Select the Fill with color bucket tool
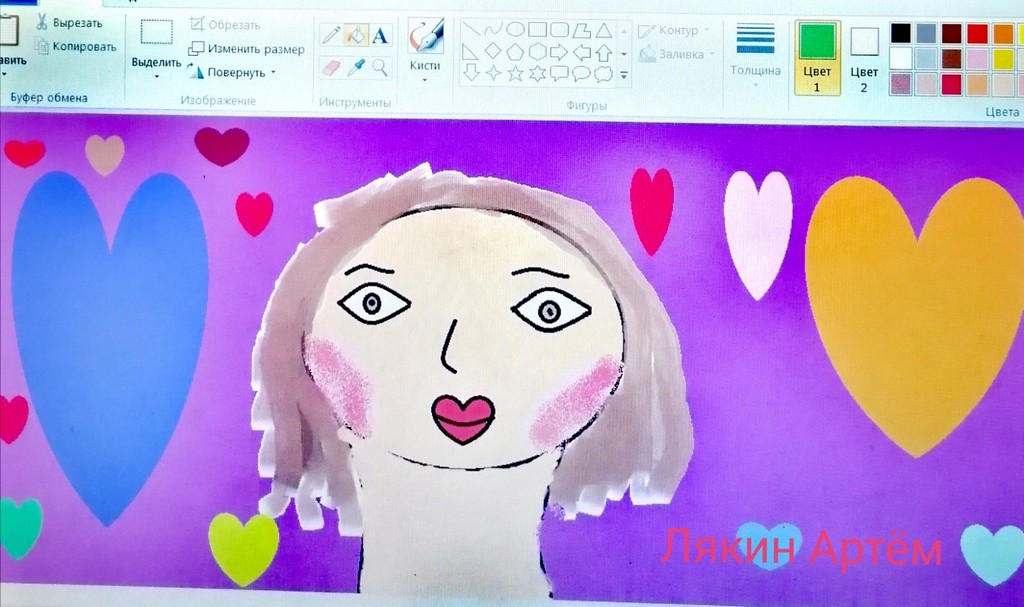This screenshot has width=1024, height=607. pos(356,35)
